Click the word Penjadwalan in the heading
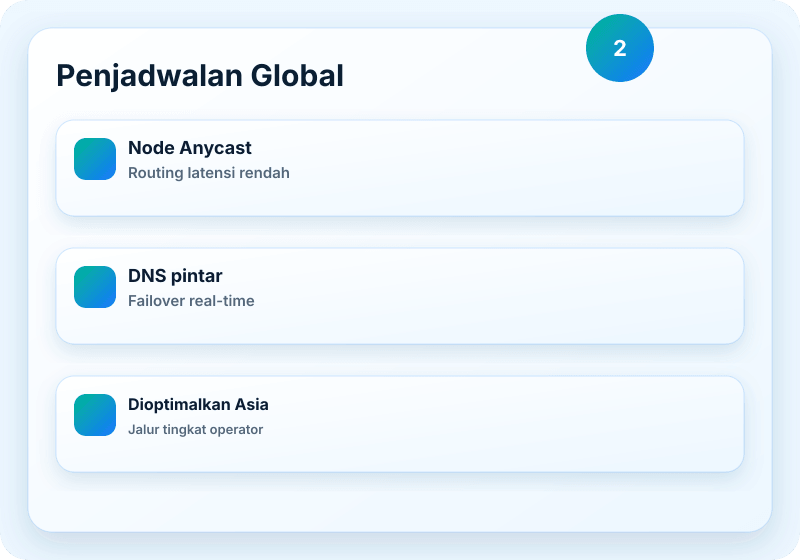The height and width of the screenshot is (560, 800). coord(149,76)
